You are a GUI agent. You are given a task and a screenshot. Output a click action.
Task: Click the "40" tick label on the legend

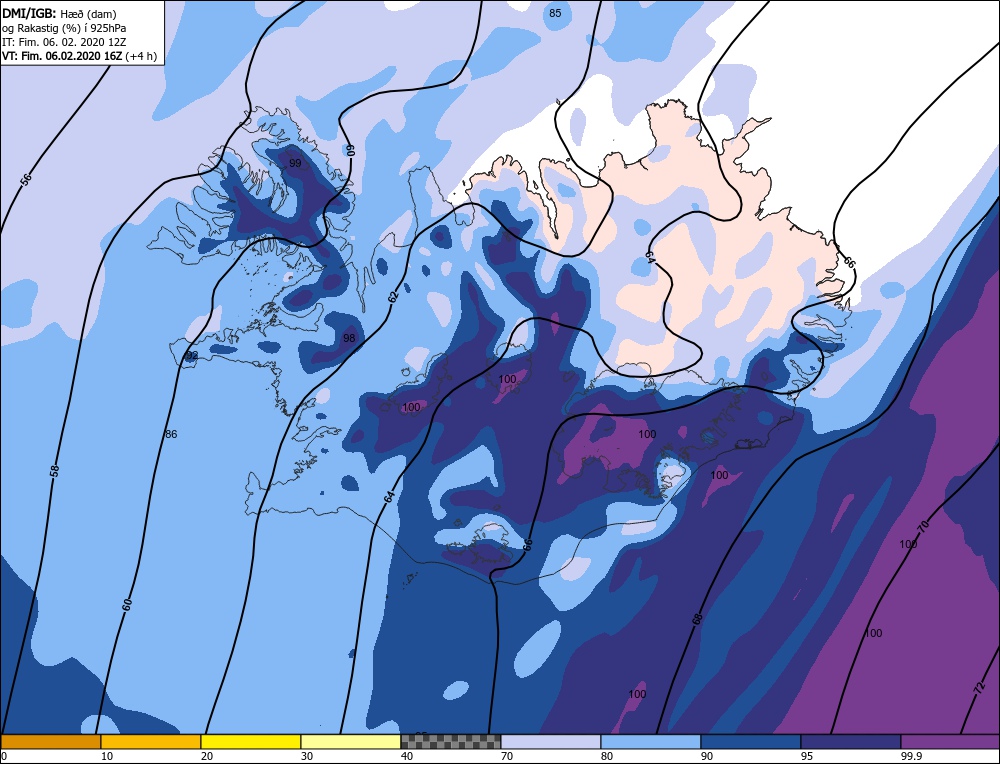407,757
